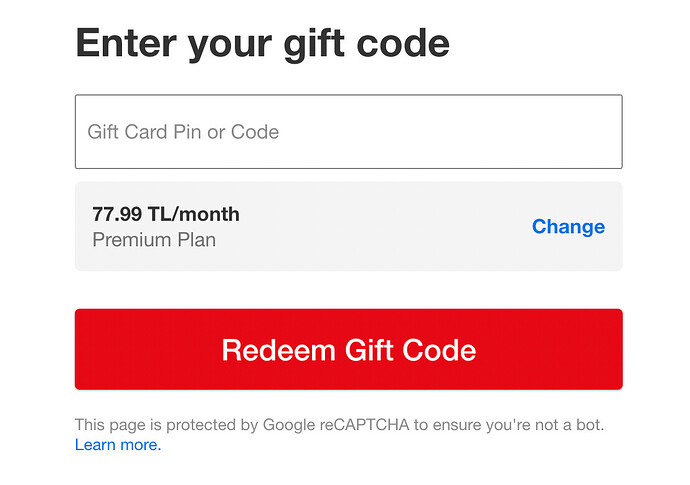Click the Premium Plan label

(x=154, y=240)
